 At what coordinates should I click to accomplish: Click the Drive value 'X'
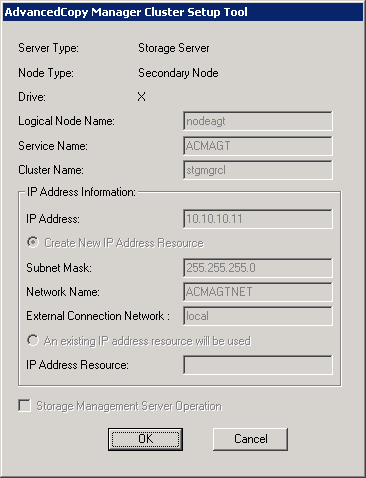pos(141,97)
